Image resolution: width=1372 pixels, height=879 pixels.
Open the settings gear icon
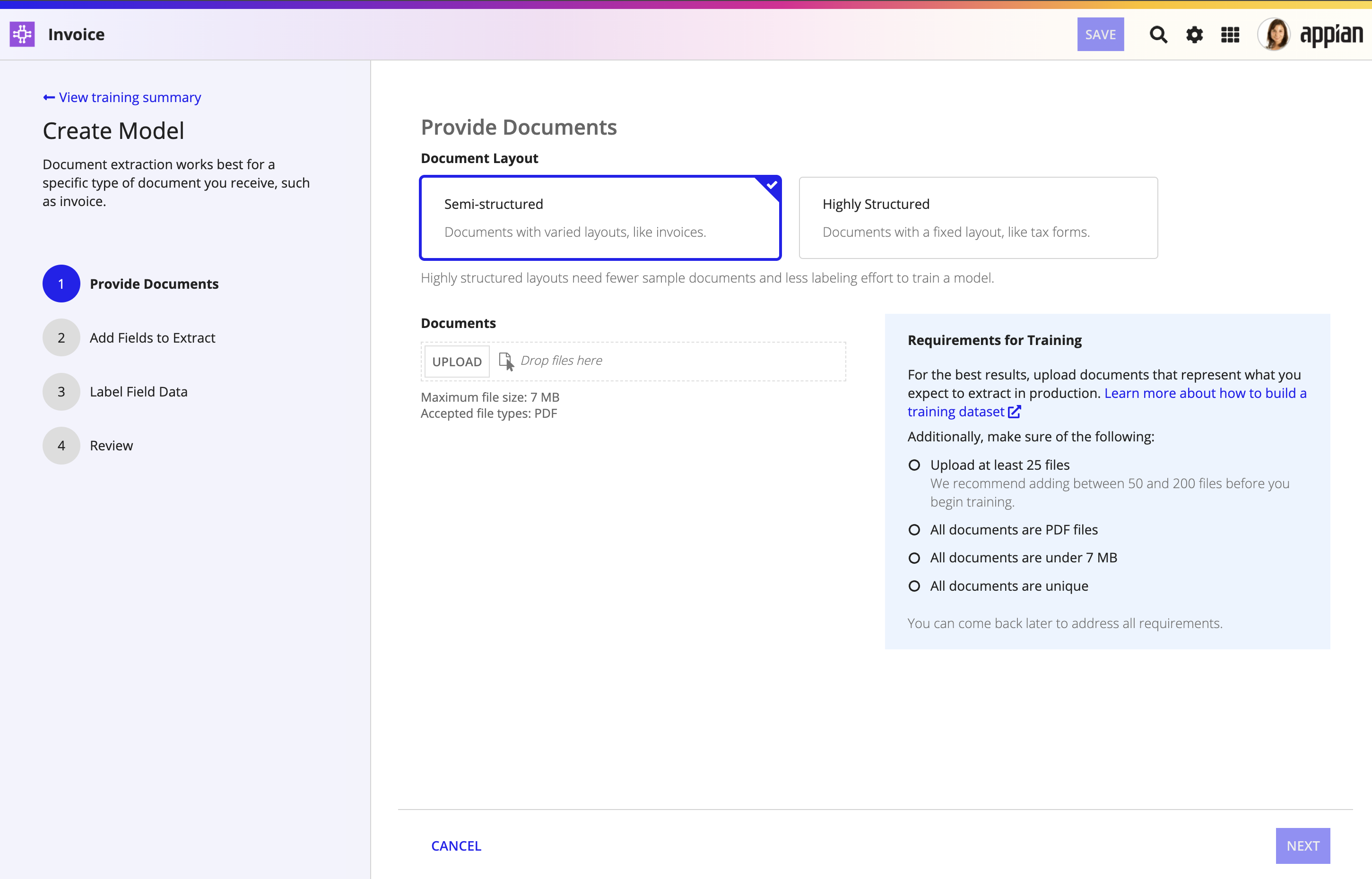[1194, 35]
